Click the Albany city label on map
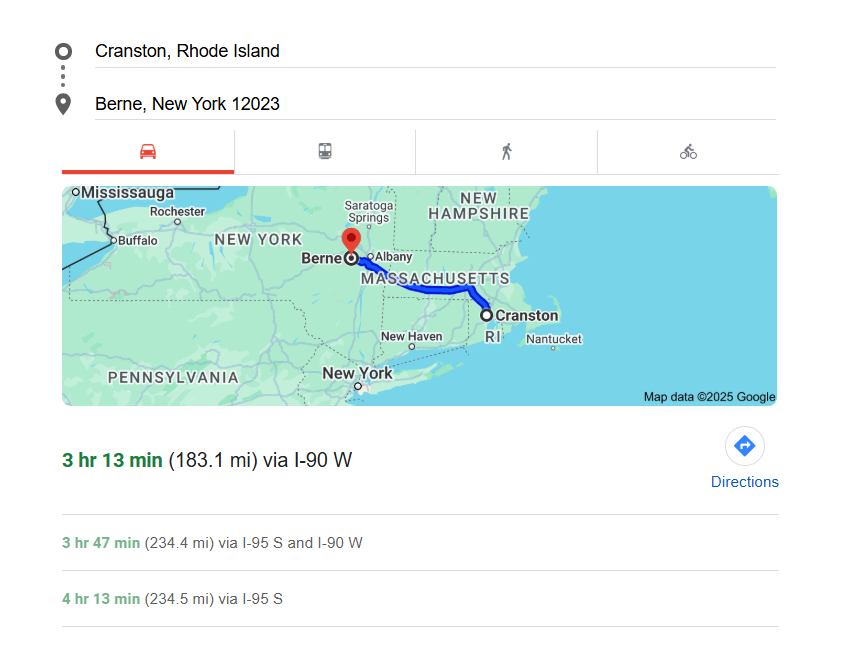 [x=393, y=257]
